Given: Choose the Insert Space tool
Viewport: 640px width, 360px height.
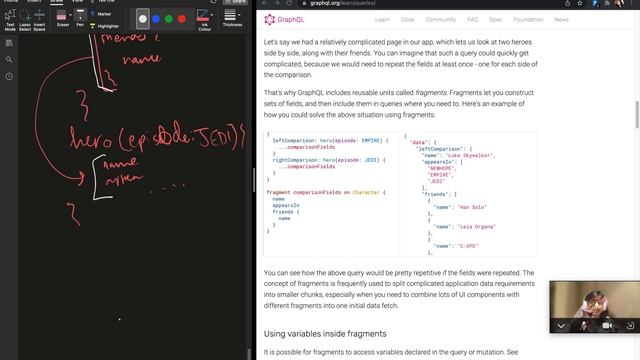Looking at the screenshot, I should [x=39, y=20].
